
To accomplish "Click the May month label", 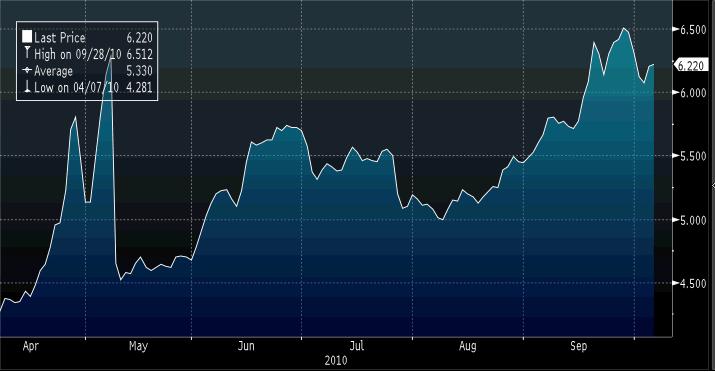I will pyautogui.click(x=138, y=346).
